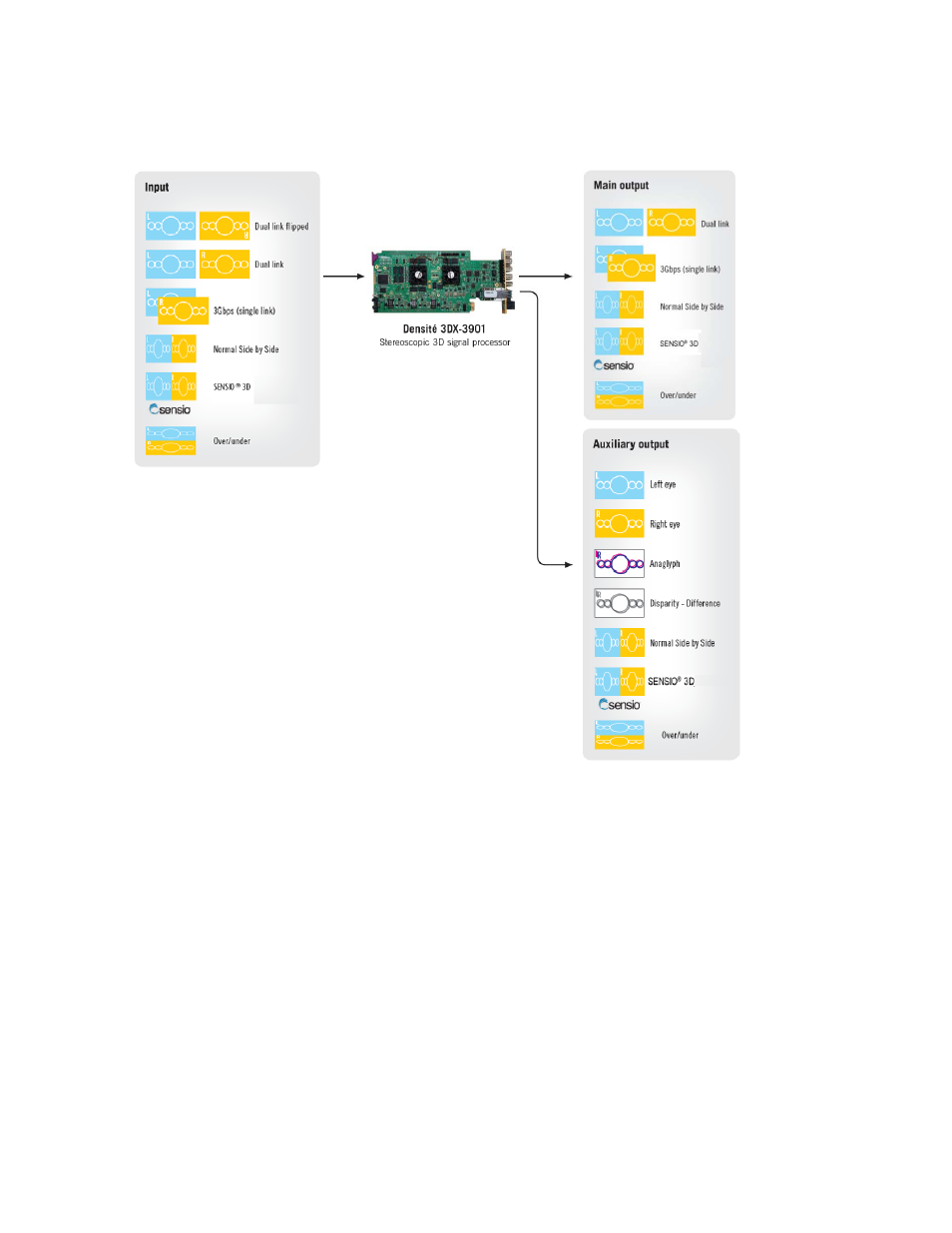The height and width of the screenshot is (1233, 952).
Task: Click the Densité 3DX-3901 circuit board image
Action: tap(444, 282)
